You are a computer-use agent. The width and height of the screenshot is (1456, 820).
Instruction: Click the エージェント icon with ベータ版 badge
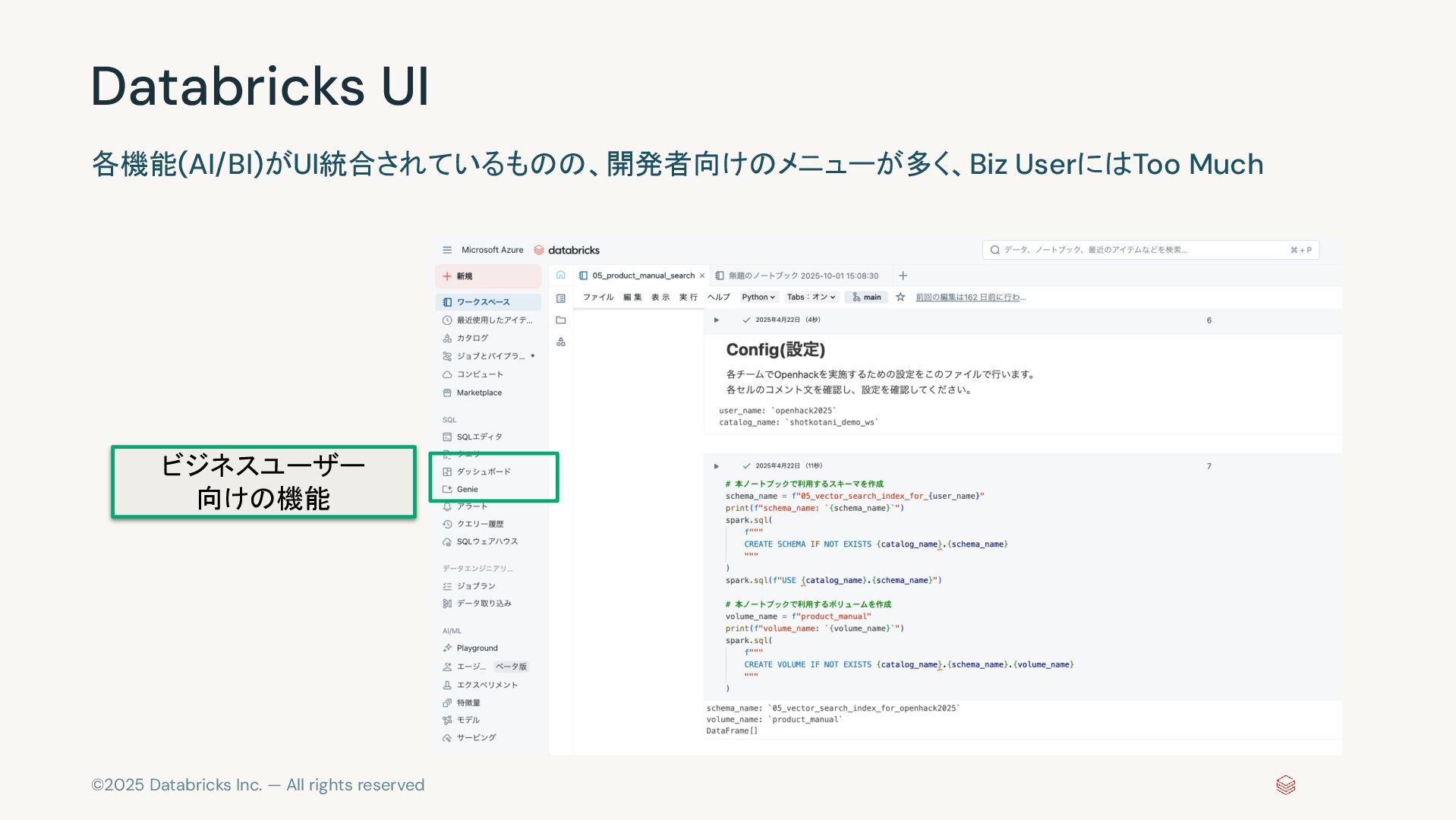point(447,667)
